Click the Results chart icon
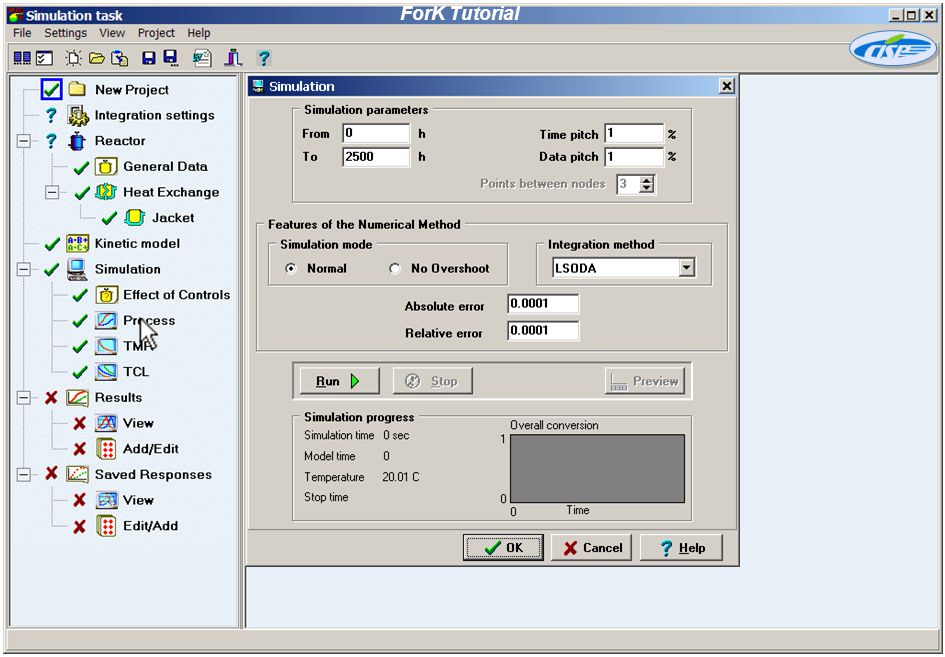 pos(78,398)
